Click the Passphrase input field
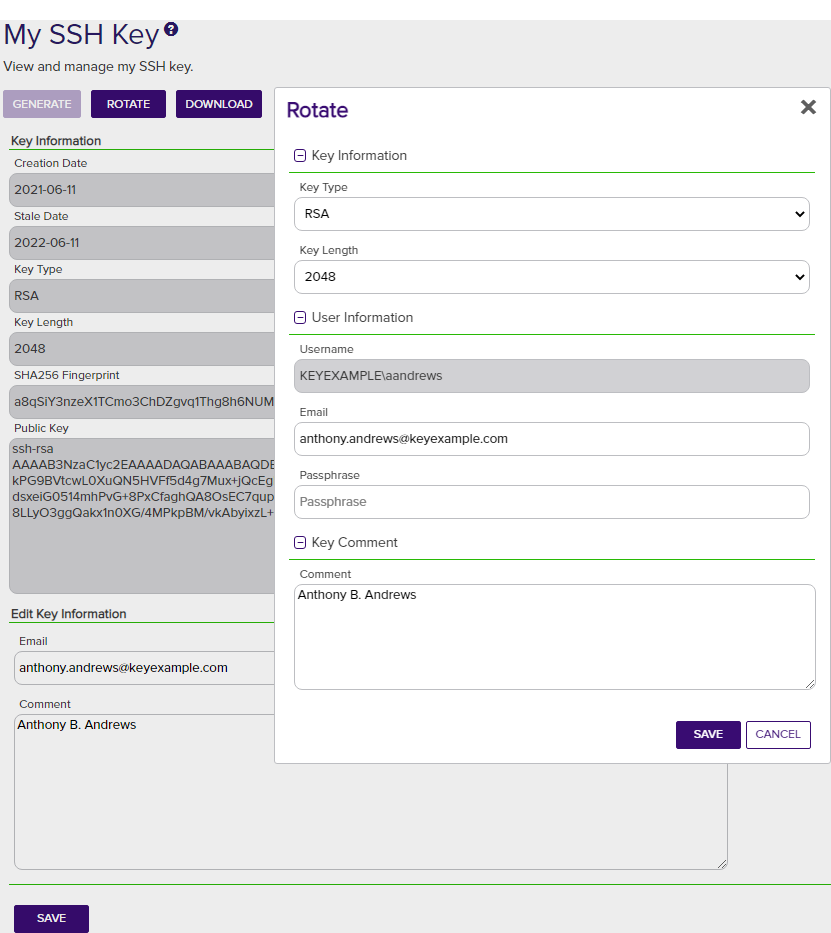This screenshot has height=933, width=831. (x=551, y=502)
